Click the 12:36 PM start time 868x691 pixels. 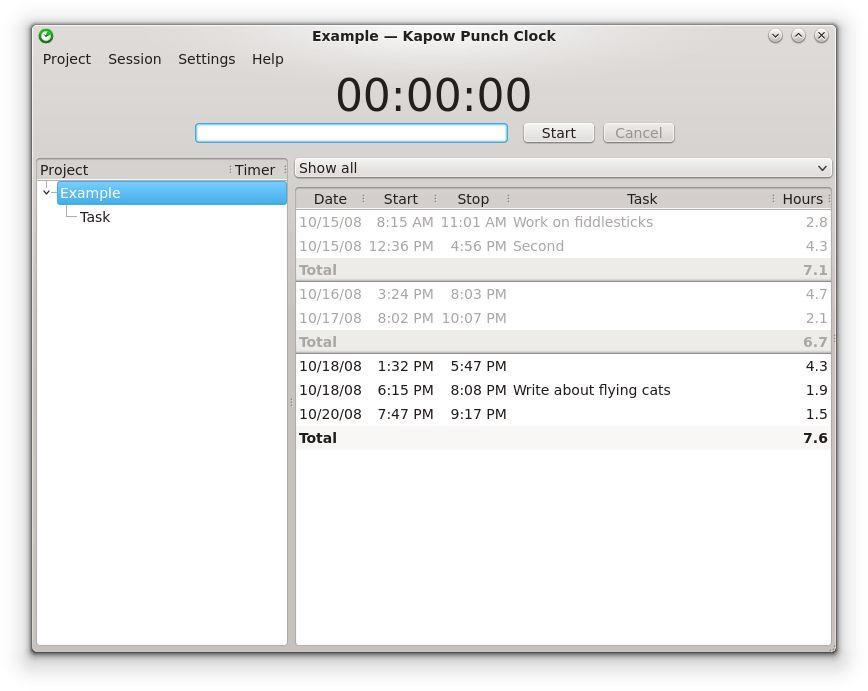pos(401,246)
